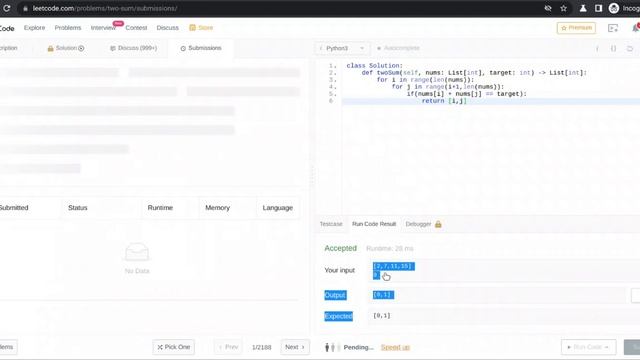640x360 pixels.
Task: Open the Discuss page
Action: 167,28
